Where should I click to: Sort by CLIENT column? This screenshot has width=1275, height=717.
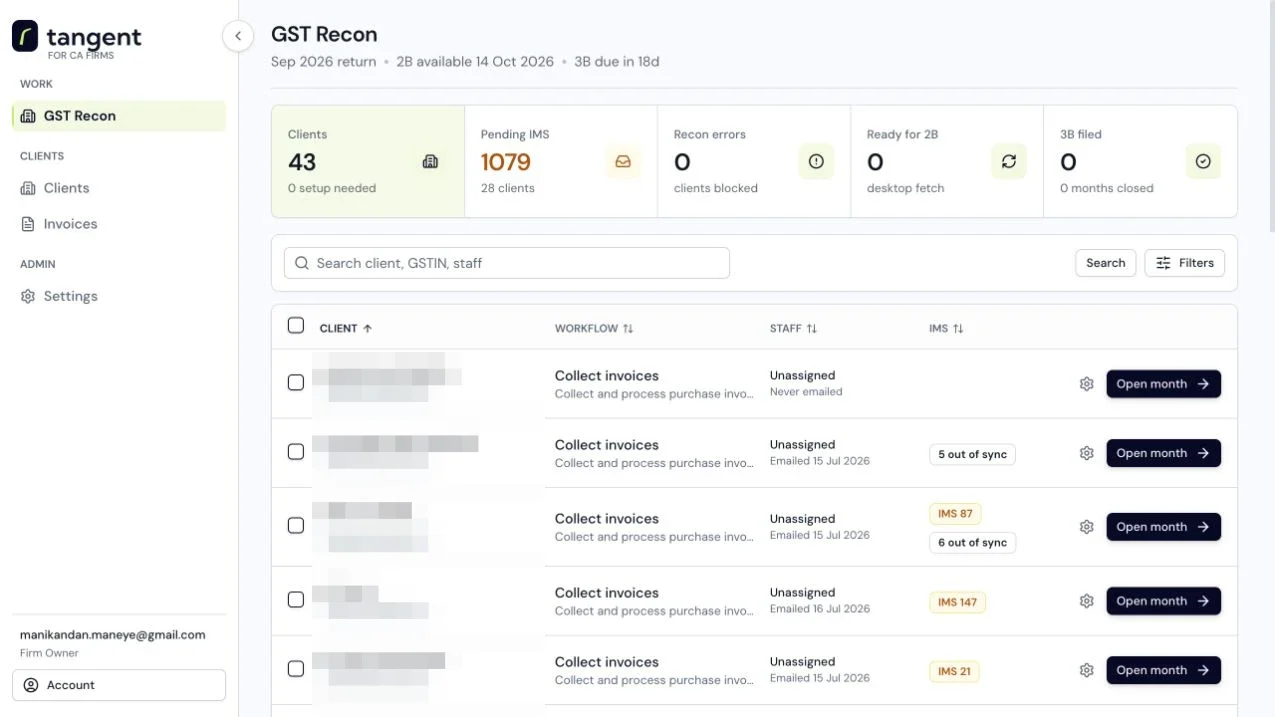(346, 328)
